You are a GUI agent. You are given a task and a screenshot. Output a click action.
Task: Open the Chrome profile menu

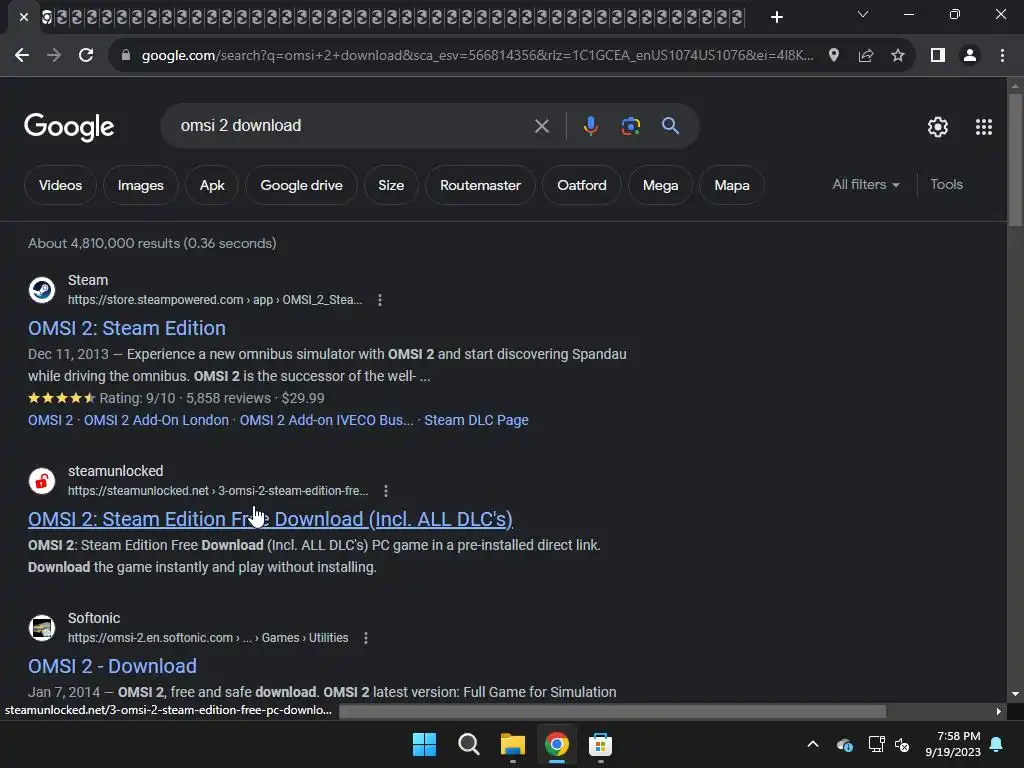pyautogui.click(x=970, y=56)
